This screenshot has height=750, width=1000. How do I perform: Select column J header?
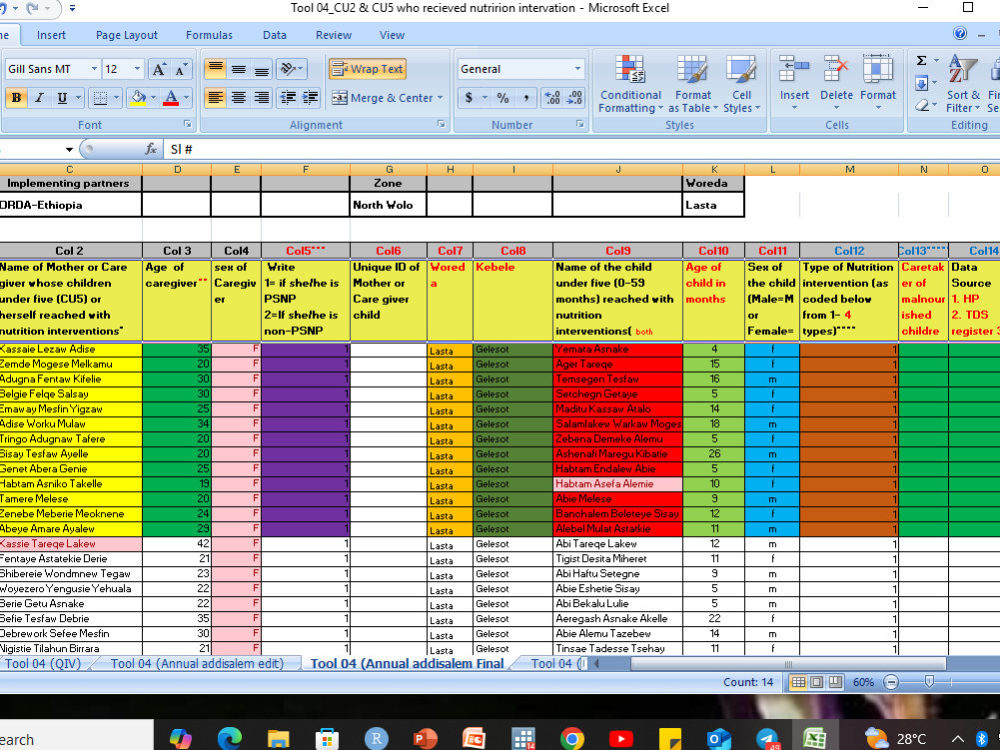click(617, 170)
